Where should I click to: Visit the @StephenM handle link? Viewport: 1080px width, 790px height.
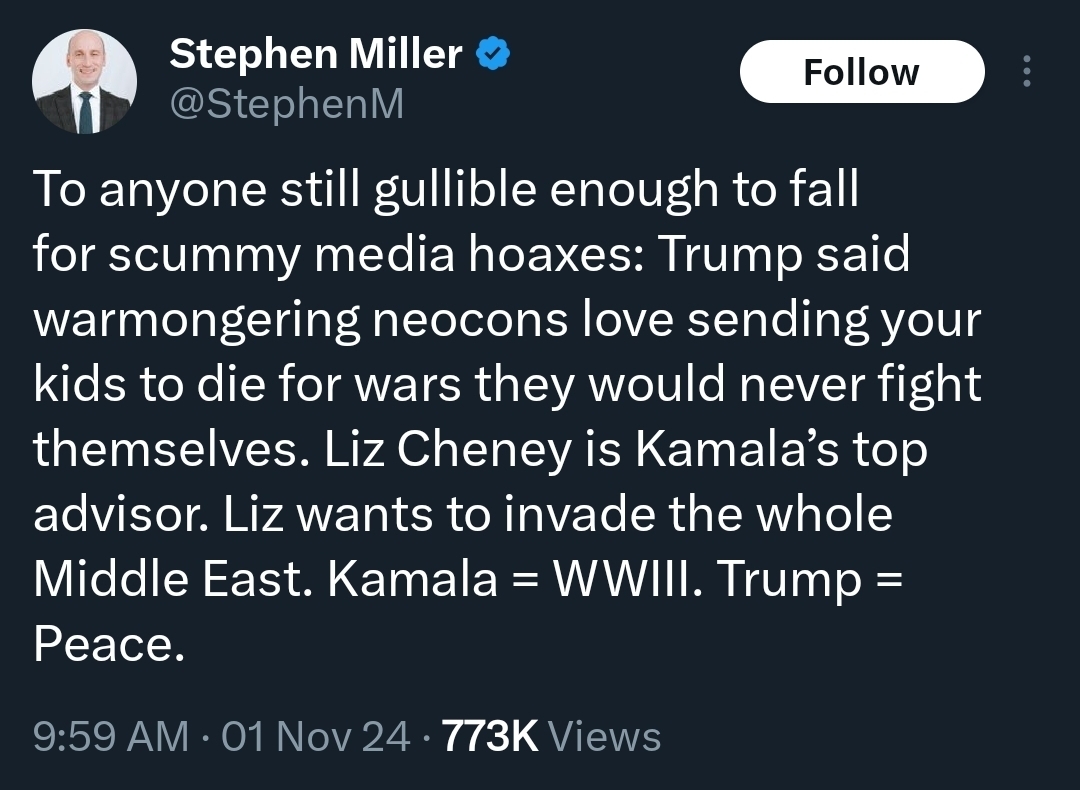286,103
